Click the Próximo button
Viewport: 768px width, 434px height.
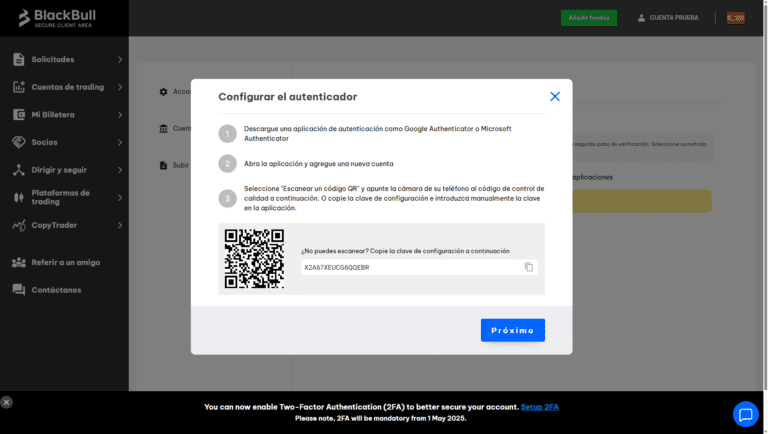[512, 330]
